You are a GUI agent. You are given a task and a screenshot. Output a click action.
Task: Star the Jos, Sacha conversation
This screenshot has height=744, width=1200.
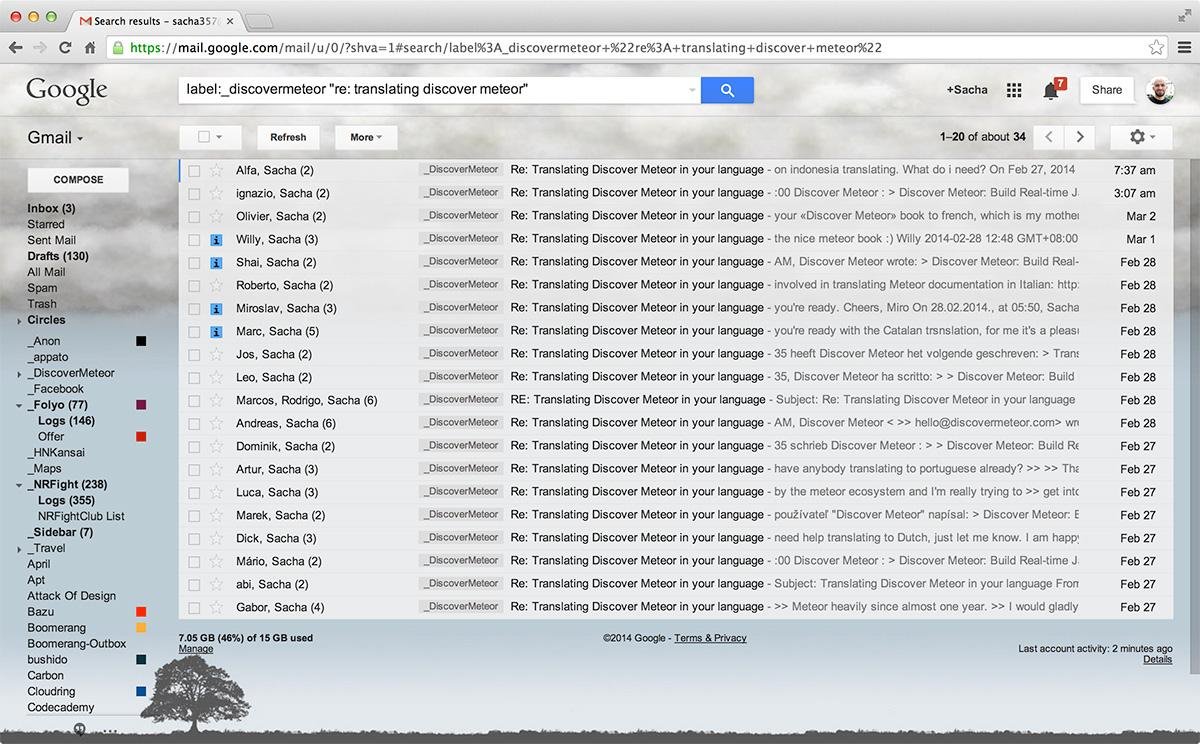(x=216, y=354)
